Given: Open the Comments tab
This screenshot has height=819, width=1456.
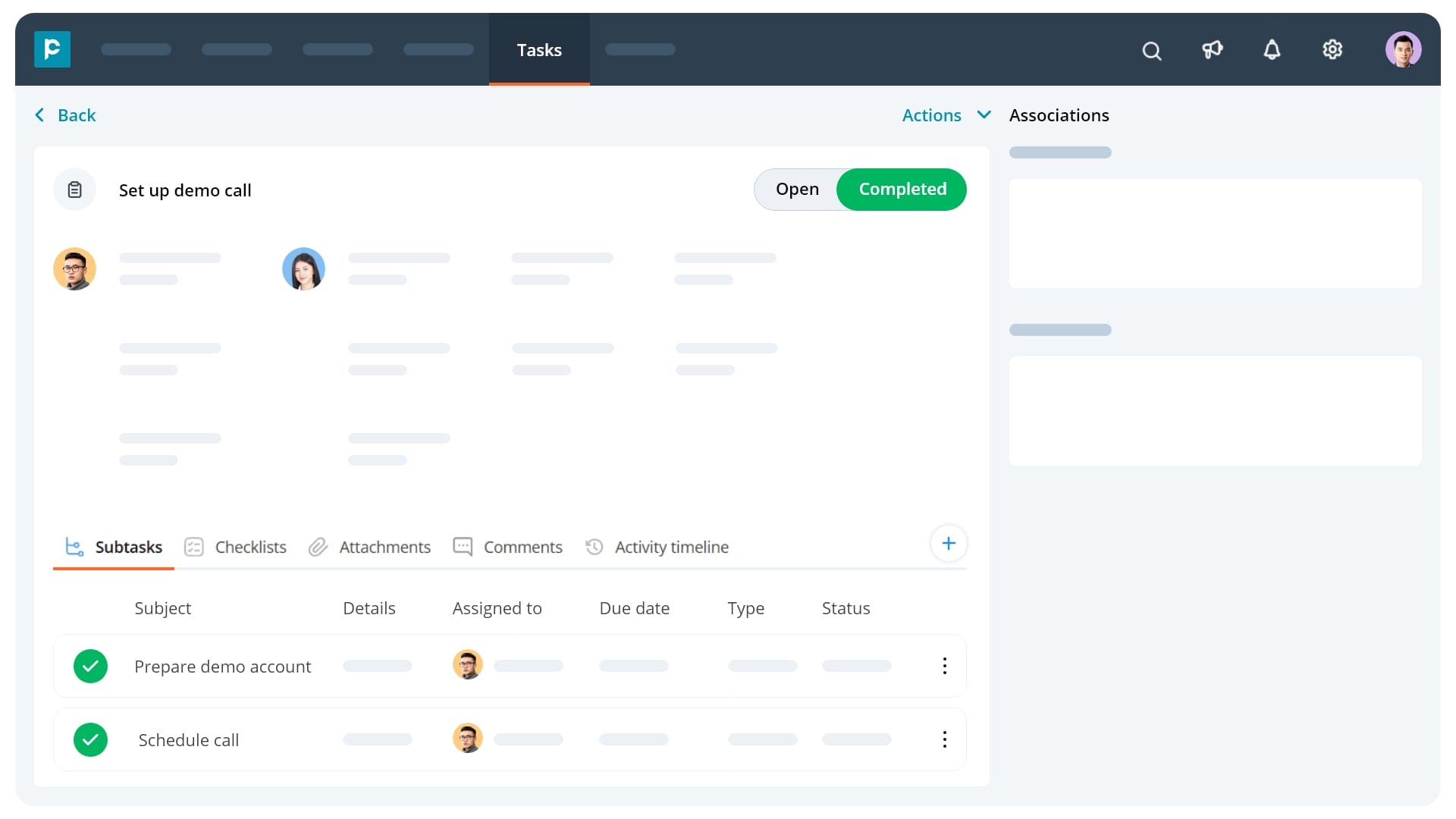Looking at the screenshot, I should 523,547.
